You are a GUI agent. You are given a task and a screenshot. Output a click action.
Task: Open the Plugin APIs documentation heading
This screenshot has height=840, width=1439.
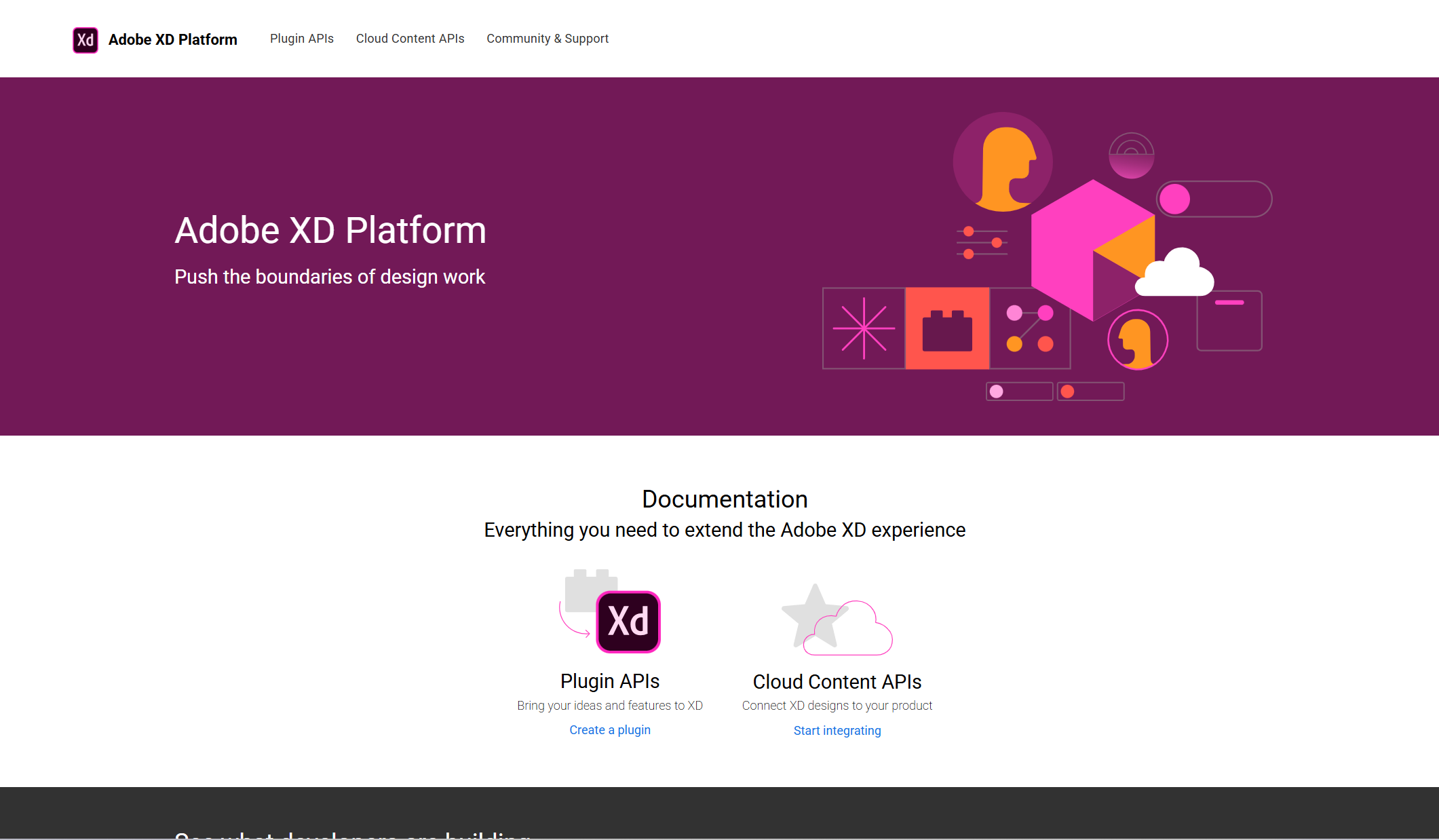coord(610,681)
